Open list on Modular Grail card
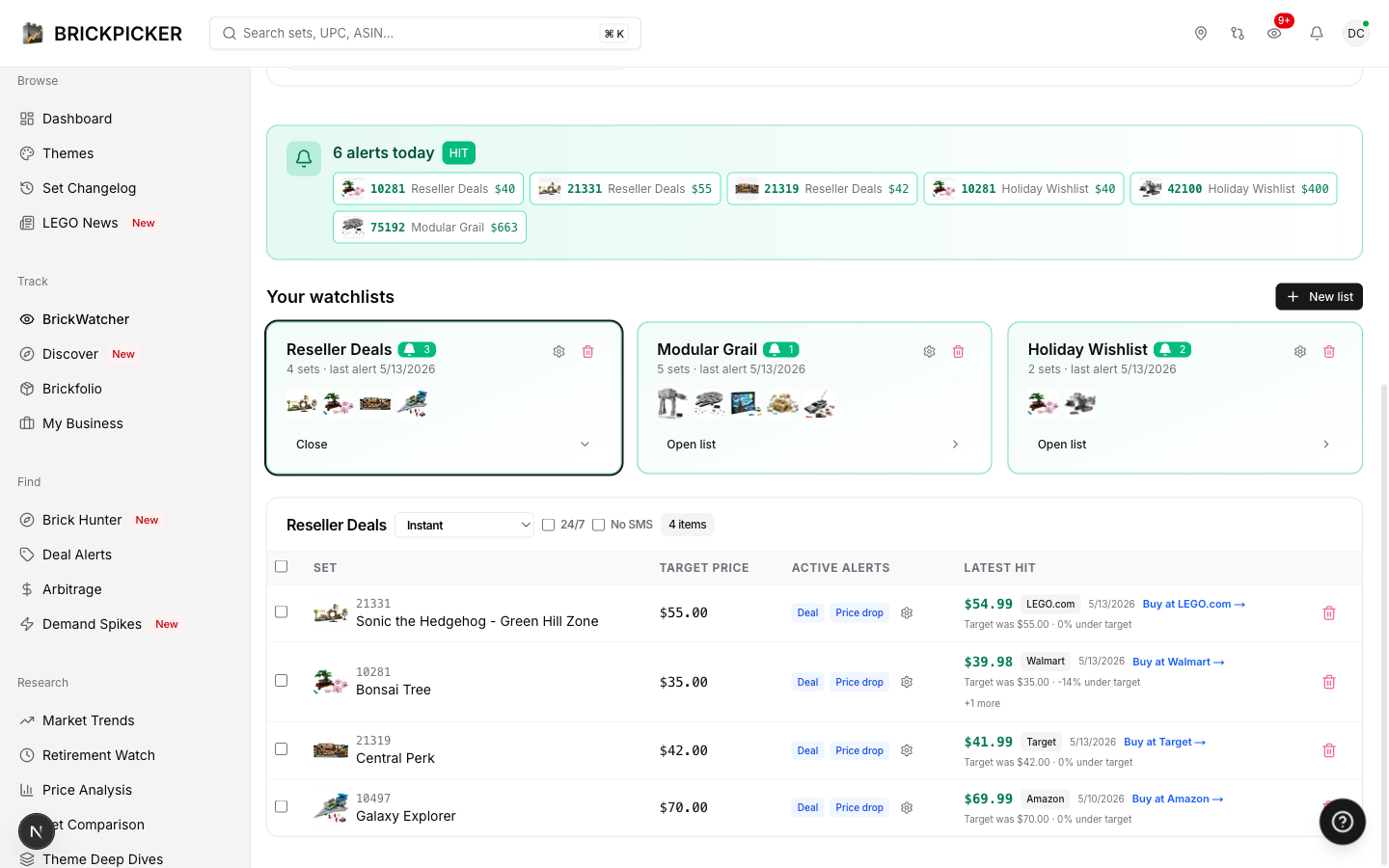Viewport: 1389px width, 868px height. tap(814, 445)
